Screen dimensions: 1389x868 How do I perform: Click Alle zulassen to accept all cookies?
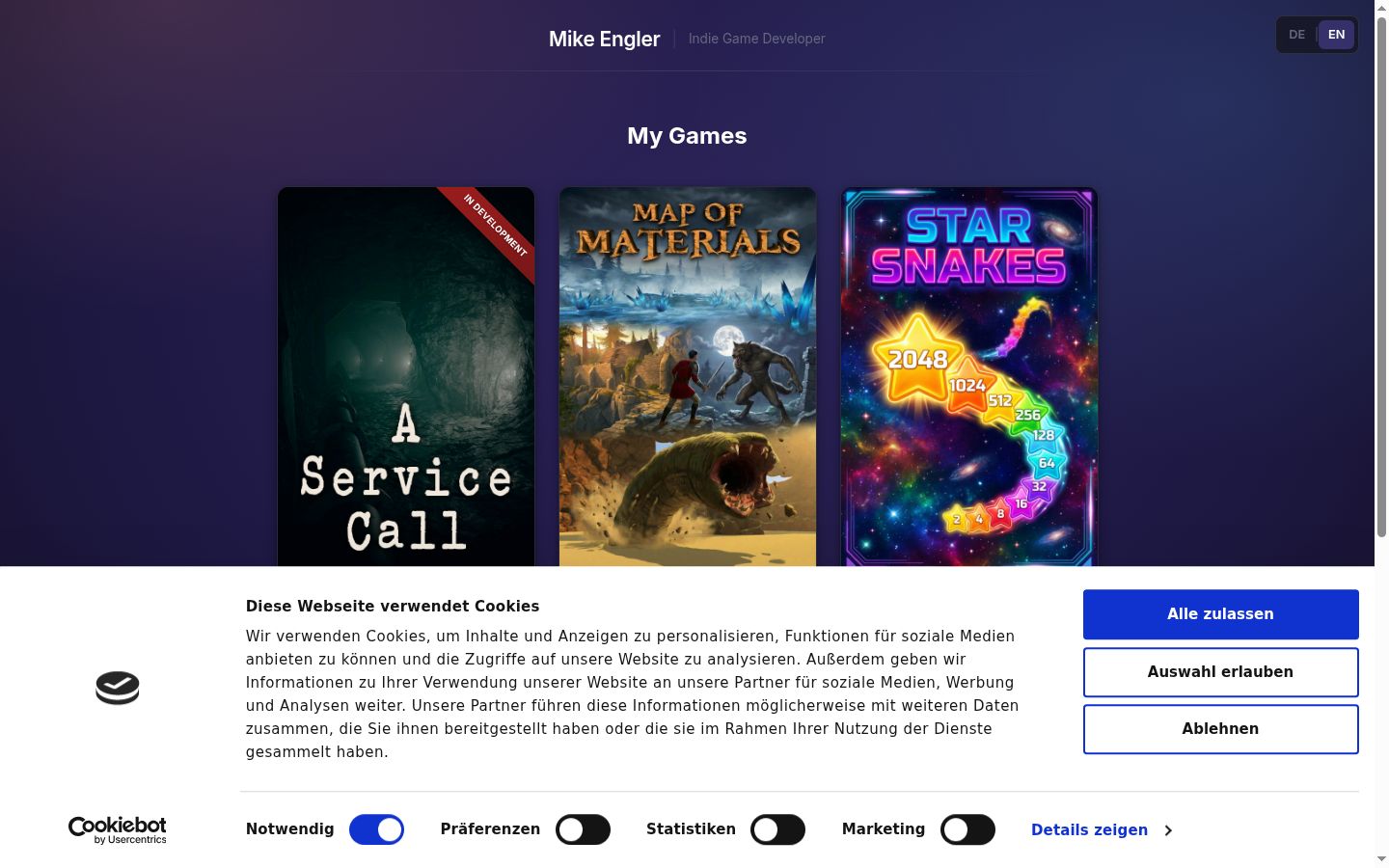1220,614
